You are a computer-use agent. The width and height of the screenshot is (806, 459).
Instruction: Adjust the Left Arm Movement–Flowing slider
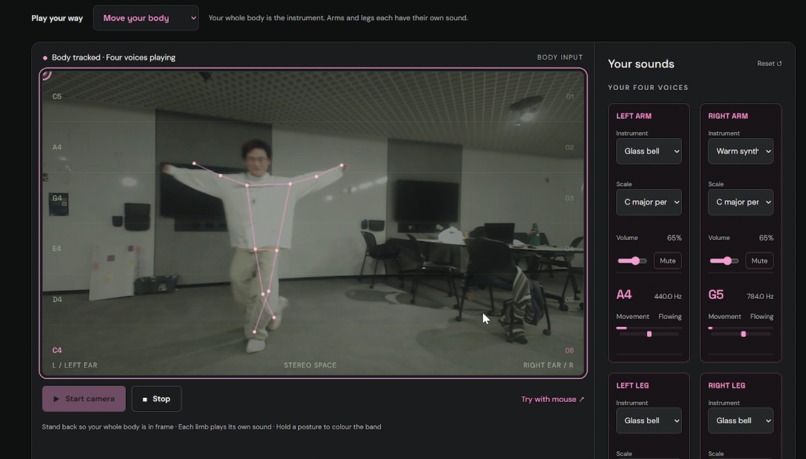coord(649,334)
